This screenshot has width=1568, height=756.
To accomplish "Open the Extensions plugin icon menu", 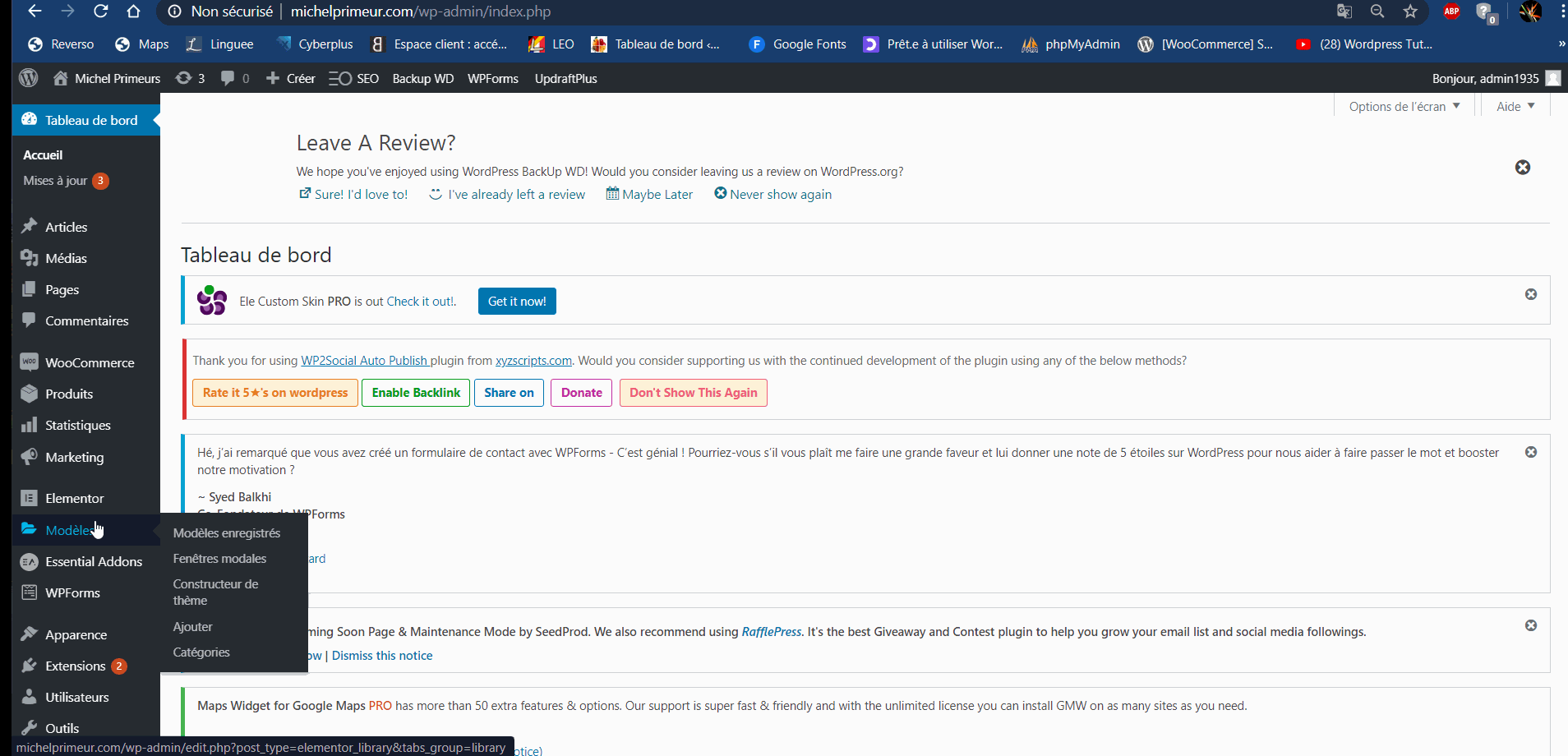I will tap(30, 666).
